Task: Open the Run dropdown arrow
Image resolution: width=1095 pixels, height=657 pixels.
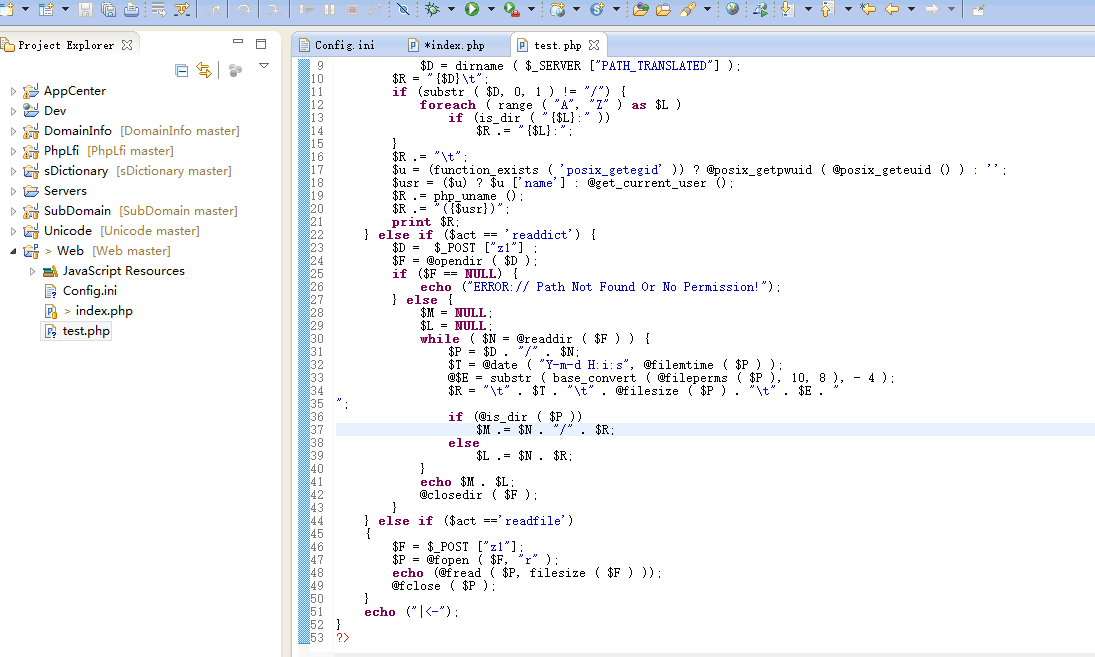Action: pos(491,9)
